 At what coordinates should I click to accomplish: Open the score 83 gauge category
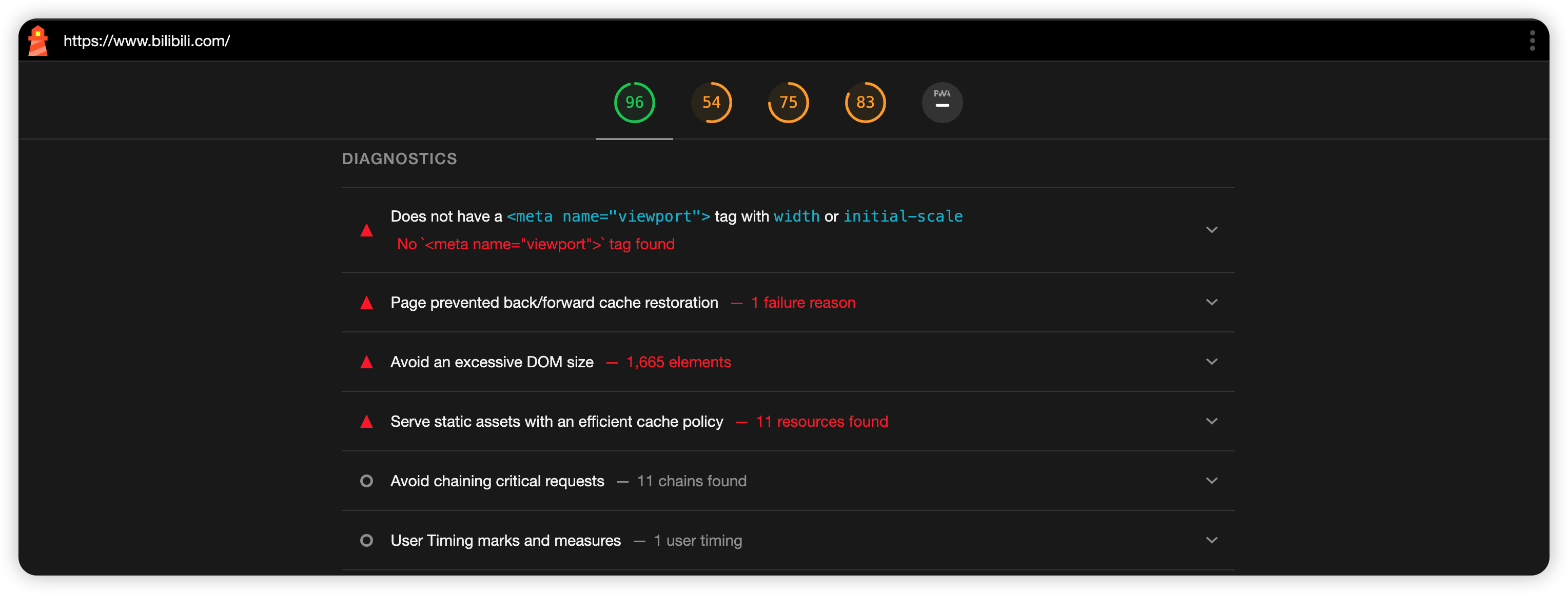point(865,102)
